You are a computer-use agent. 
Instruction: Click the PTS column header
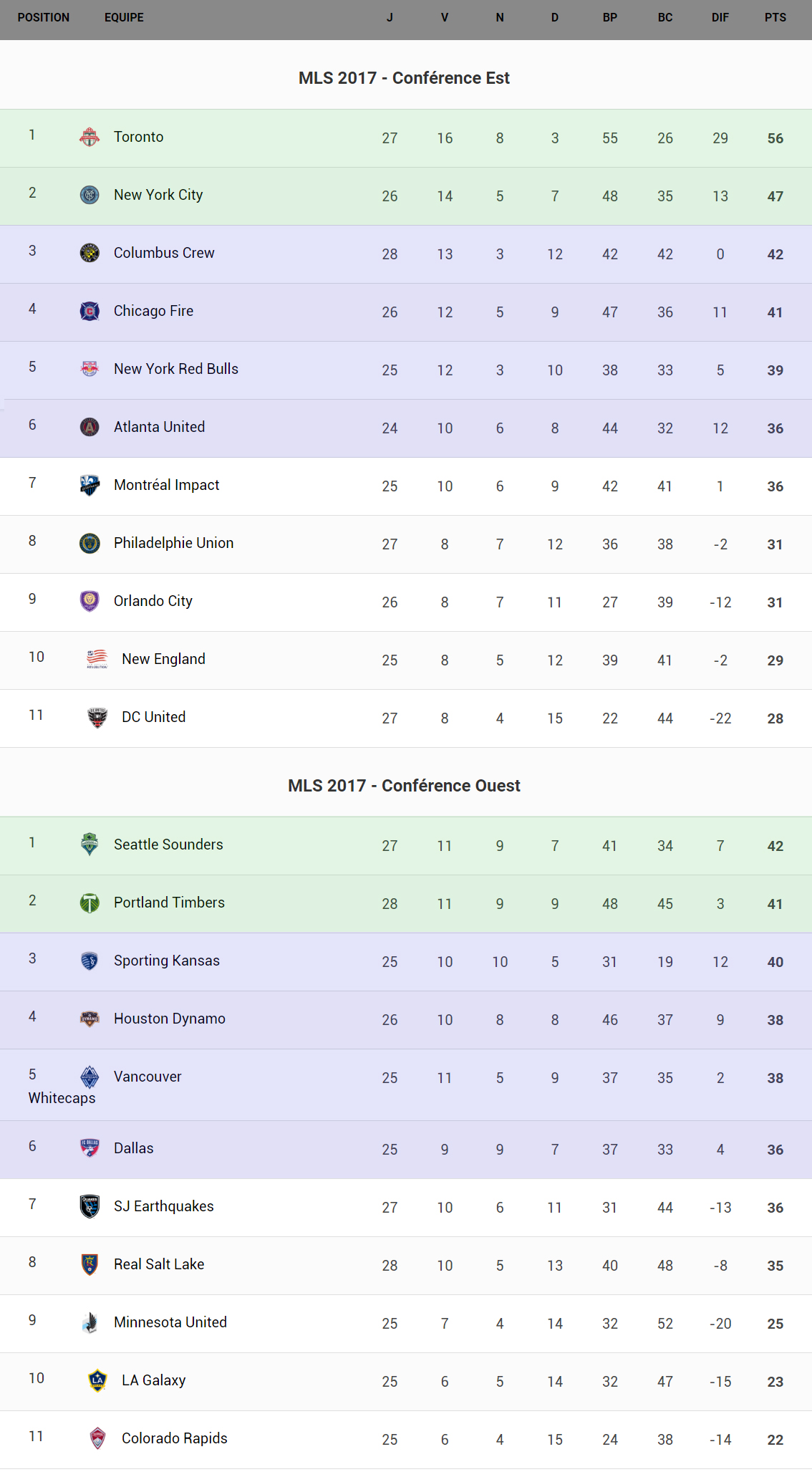pyautogui.click(x=775, y=17)
